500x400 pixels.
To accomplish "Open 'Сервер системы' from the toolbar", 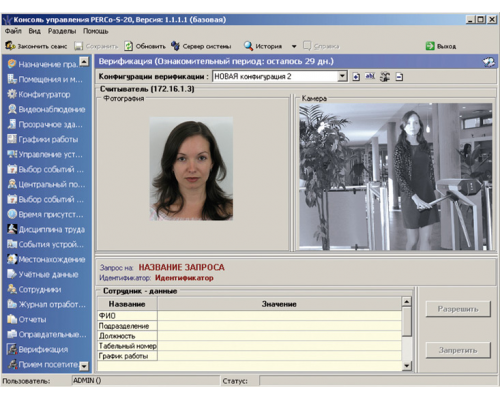I will 201,46.
